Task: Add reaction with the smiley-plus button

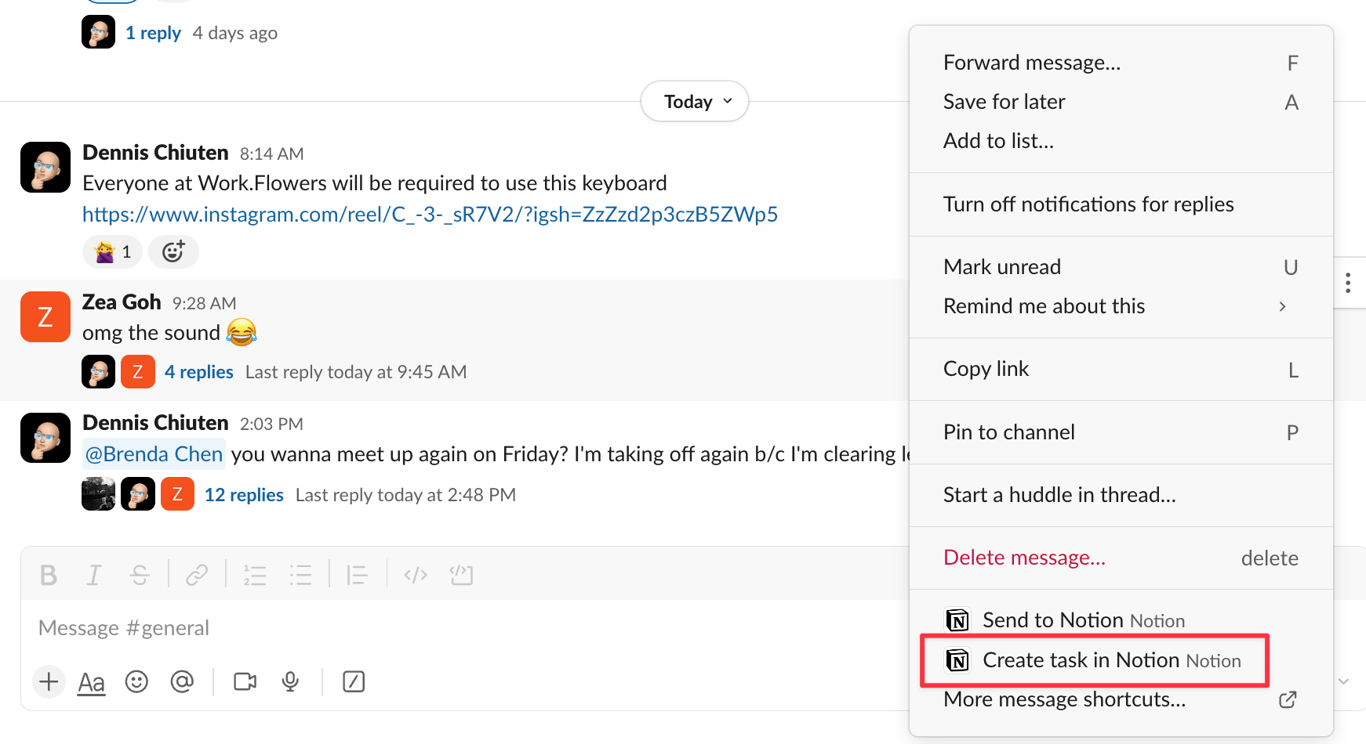Action: pos(173,252)
